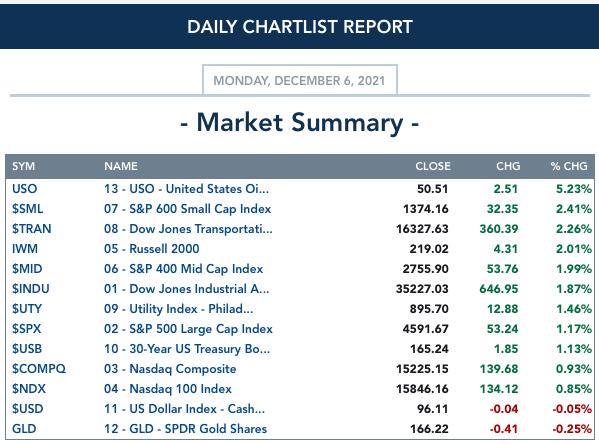Open the $SML symbol link
This screenshot has width=599, height=444.
point(28,209)
